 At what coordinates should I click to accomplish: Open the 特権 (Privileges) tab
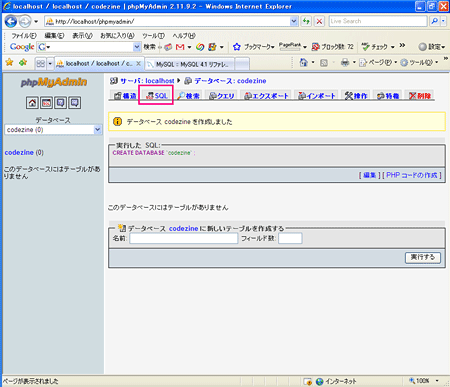tap(388, 96)
